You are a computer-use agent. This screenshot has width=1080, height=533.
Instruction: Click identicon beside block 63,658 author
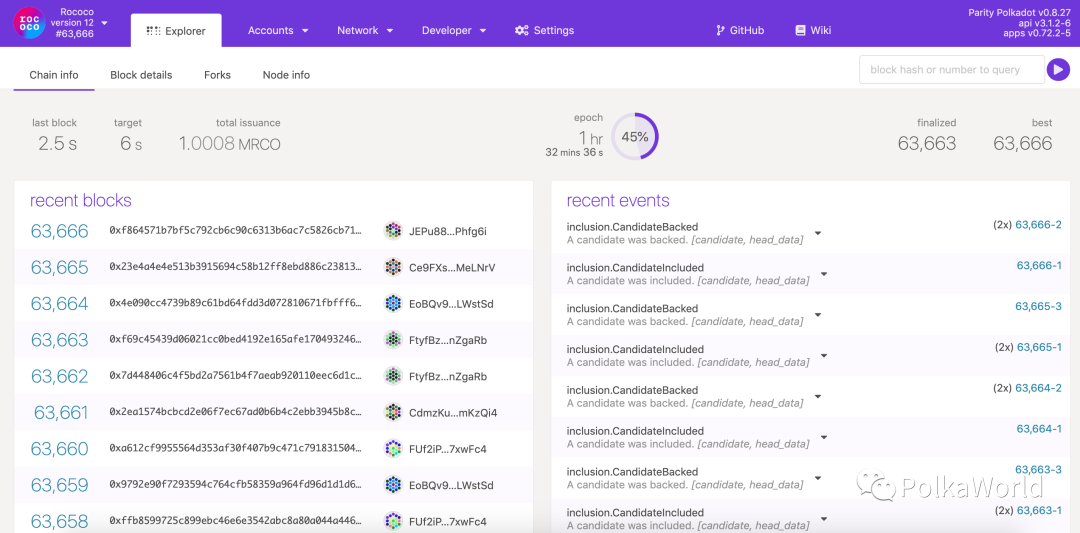[x=393, y=521]
